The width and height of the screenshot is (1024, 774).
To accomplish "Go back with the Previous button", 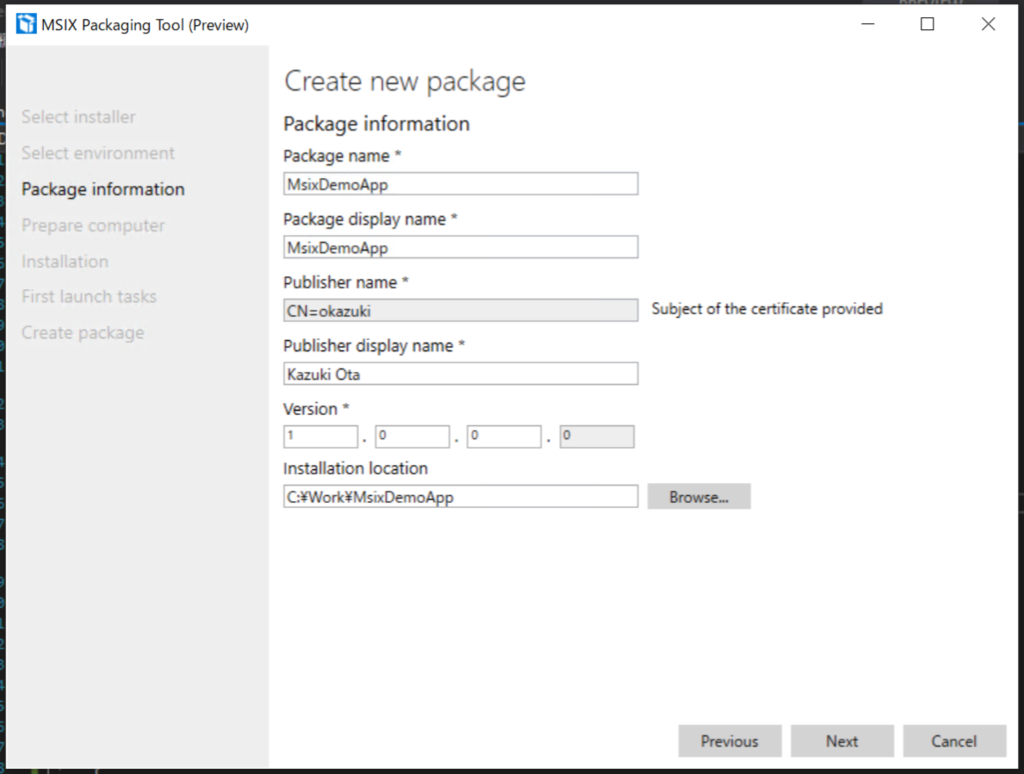I will pyautogui.click(x=729, y=741).
